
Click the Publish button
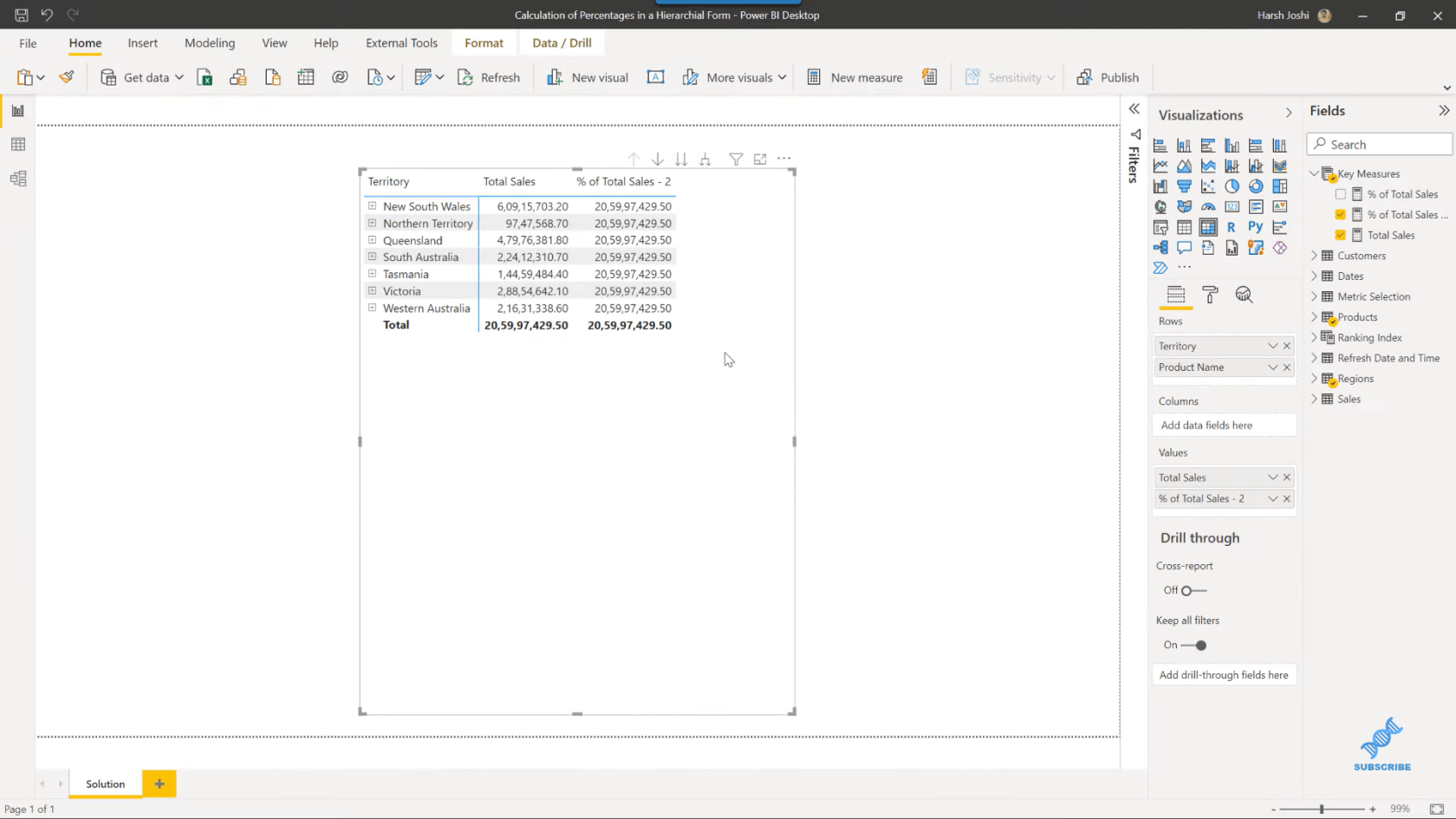(x=1108, y=77)
